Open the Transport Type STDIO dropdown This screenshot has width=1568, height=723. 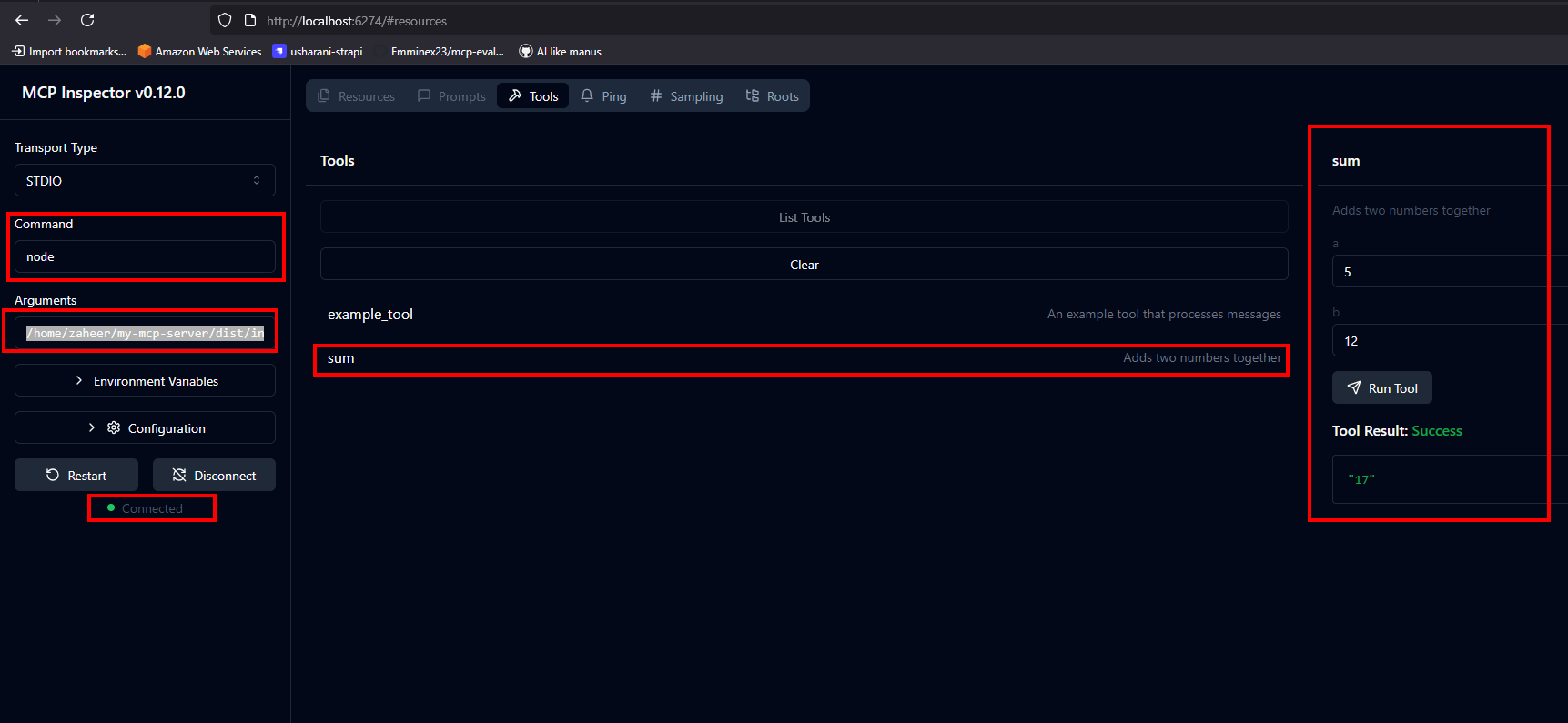tap(145, 180)
